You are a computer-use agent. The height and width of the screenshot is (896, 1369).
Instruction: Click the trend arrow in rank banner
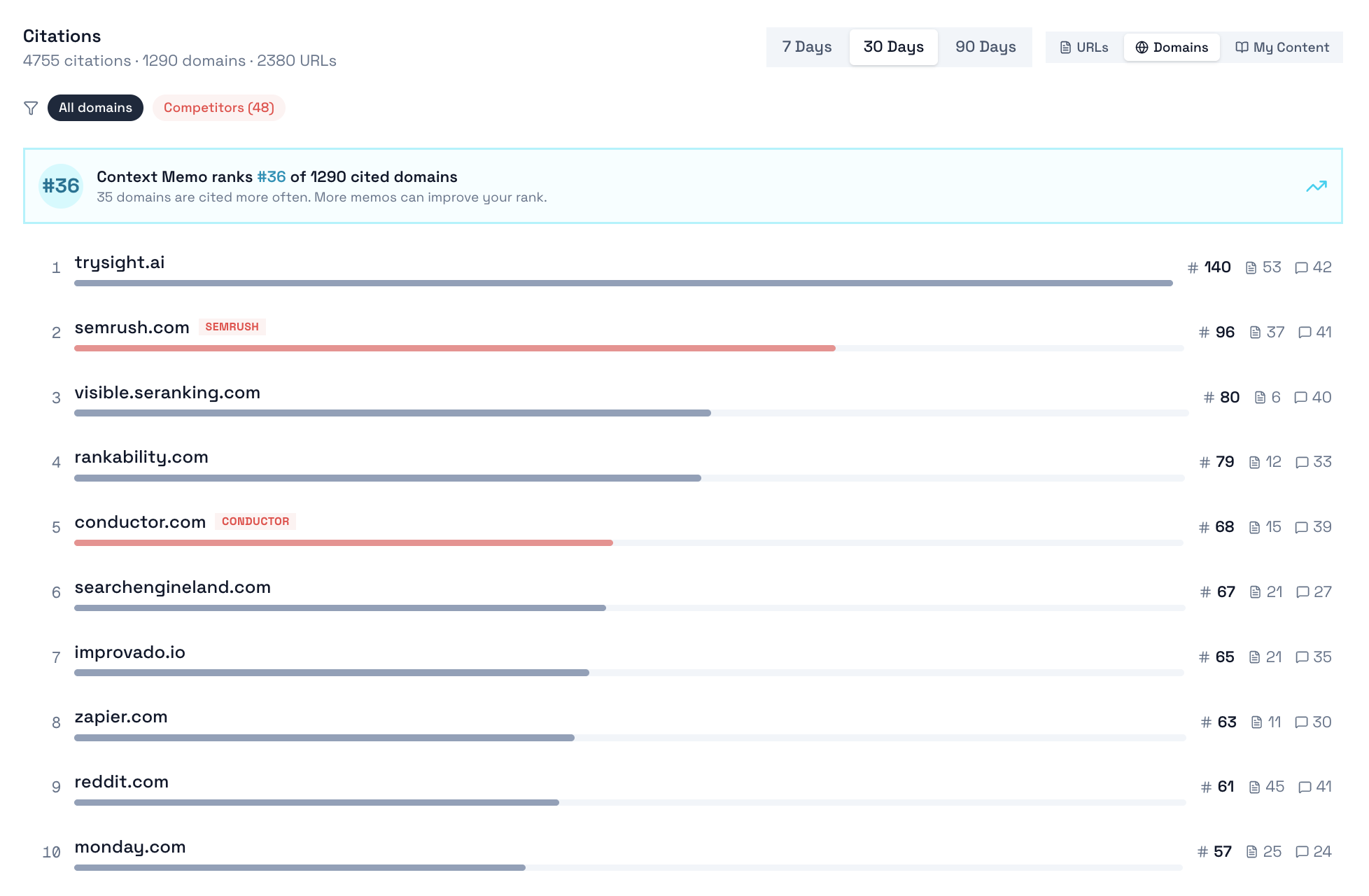click(x=1317, y=185)
